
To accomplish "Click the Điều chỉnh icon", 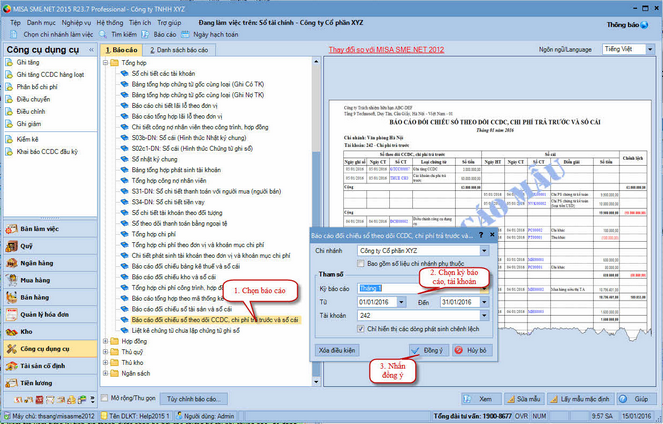I will [x=9, y=111].
